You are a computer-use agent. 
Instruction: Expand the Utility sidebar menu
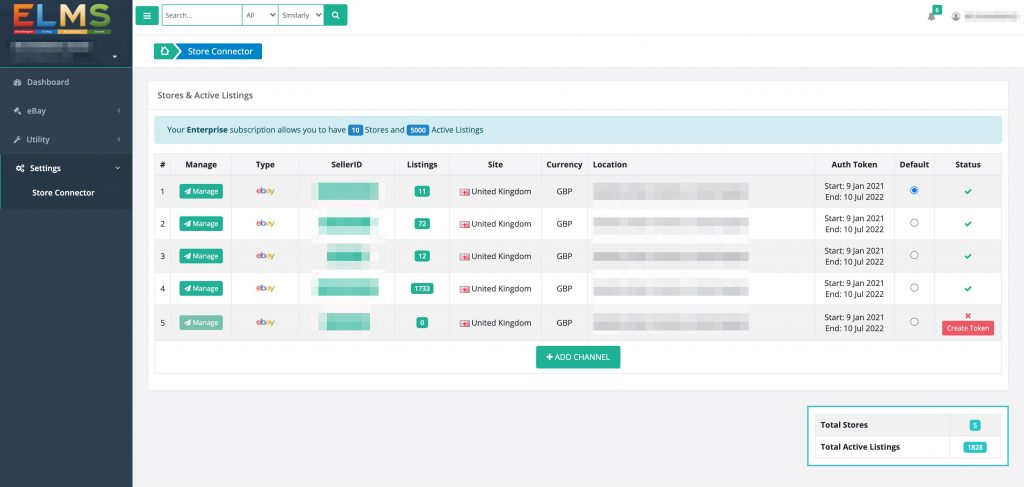66,140
